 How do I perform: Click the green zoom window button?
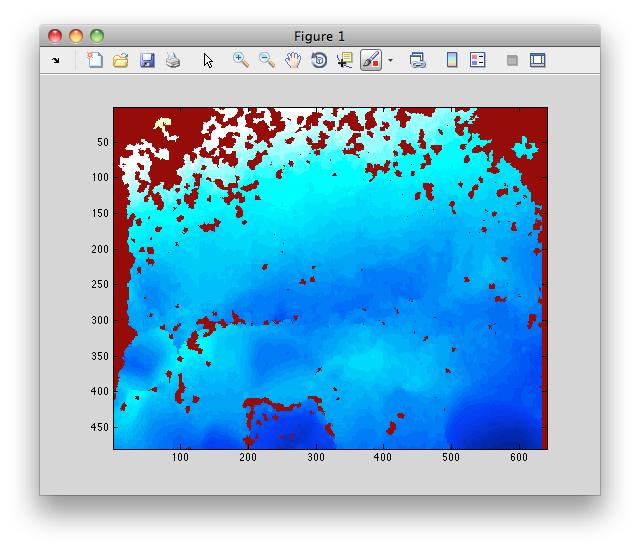[97, 36]
